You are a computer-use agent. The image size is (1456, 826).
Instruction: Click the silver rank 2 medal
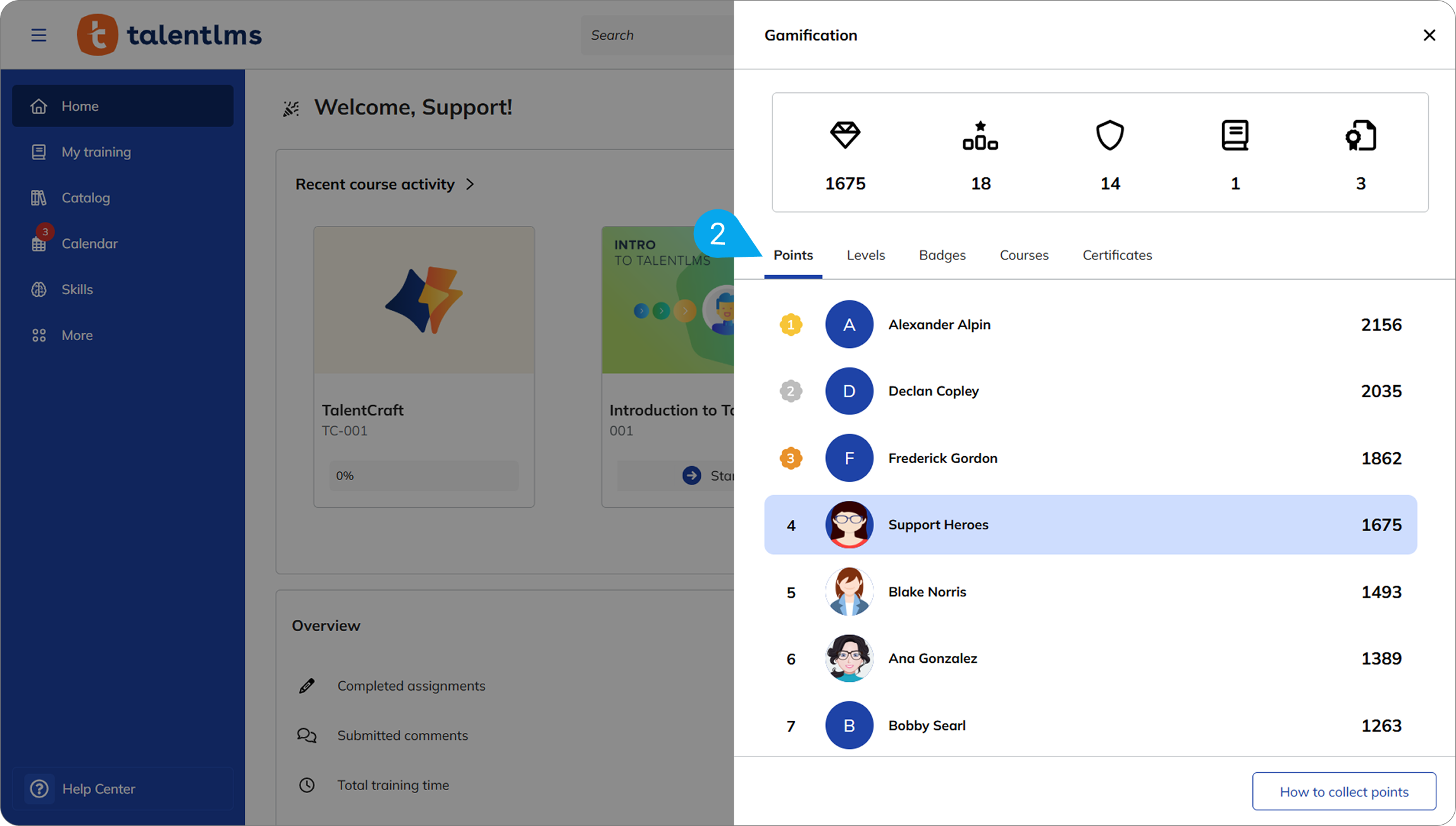click(x=791, y=391)
